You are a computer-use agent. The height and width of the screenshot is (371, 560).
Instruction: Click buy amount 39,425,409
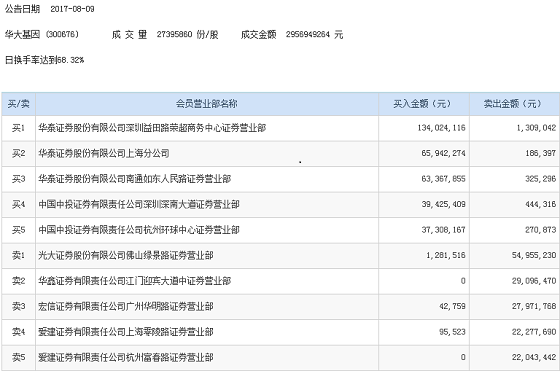coord(443,205)
